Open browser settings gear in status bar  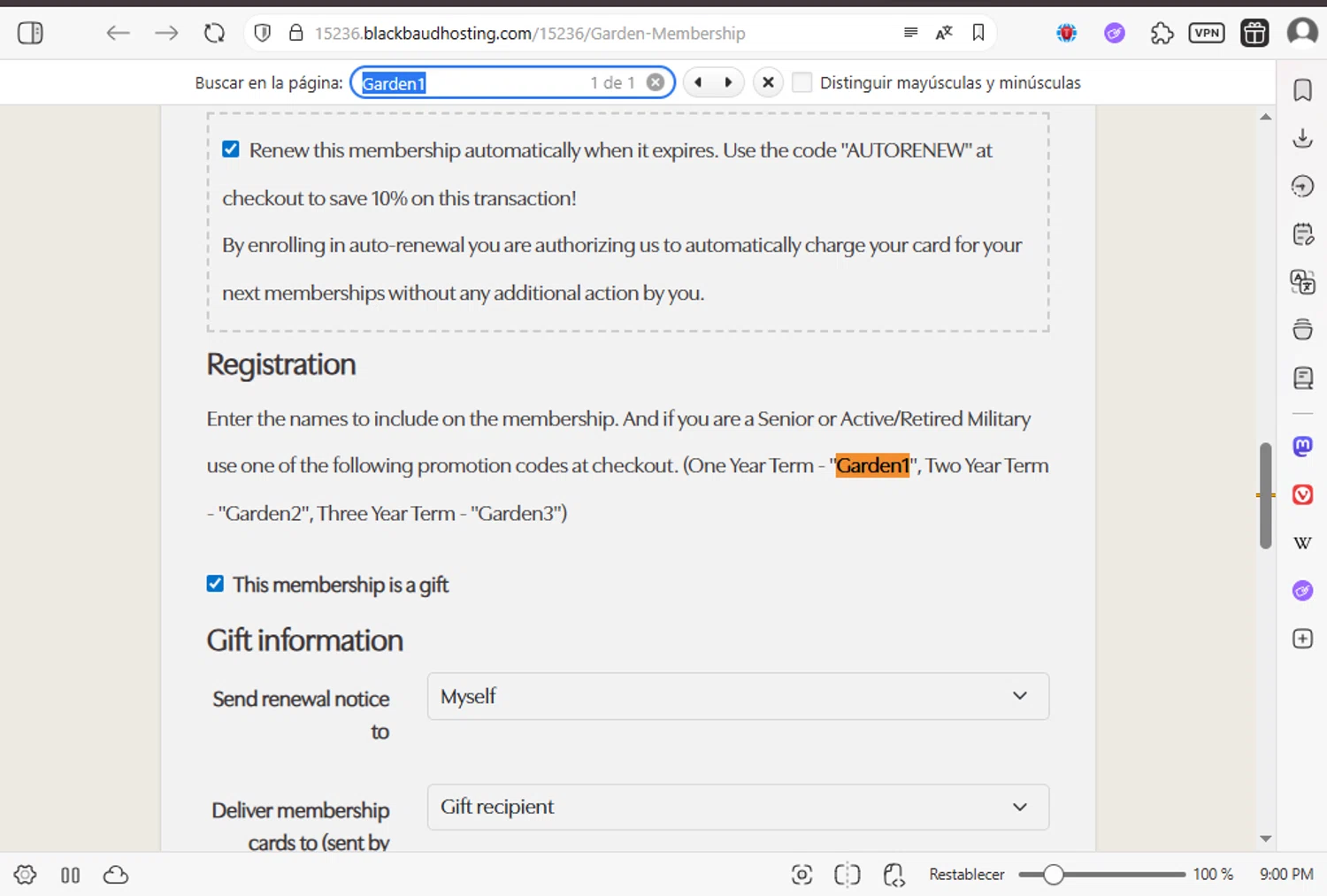[25, 875]
